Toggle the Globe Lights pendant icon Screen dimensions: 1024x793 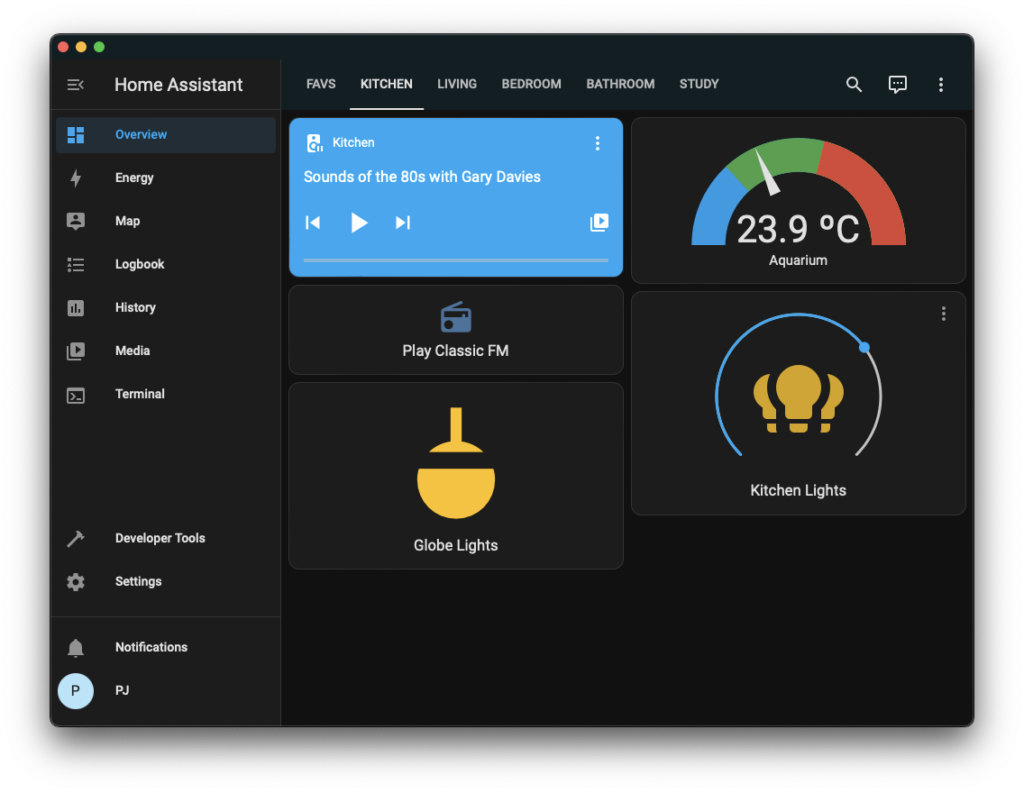pyautogui.click(x=456, y=463)
